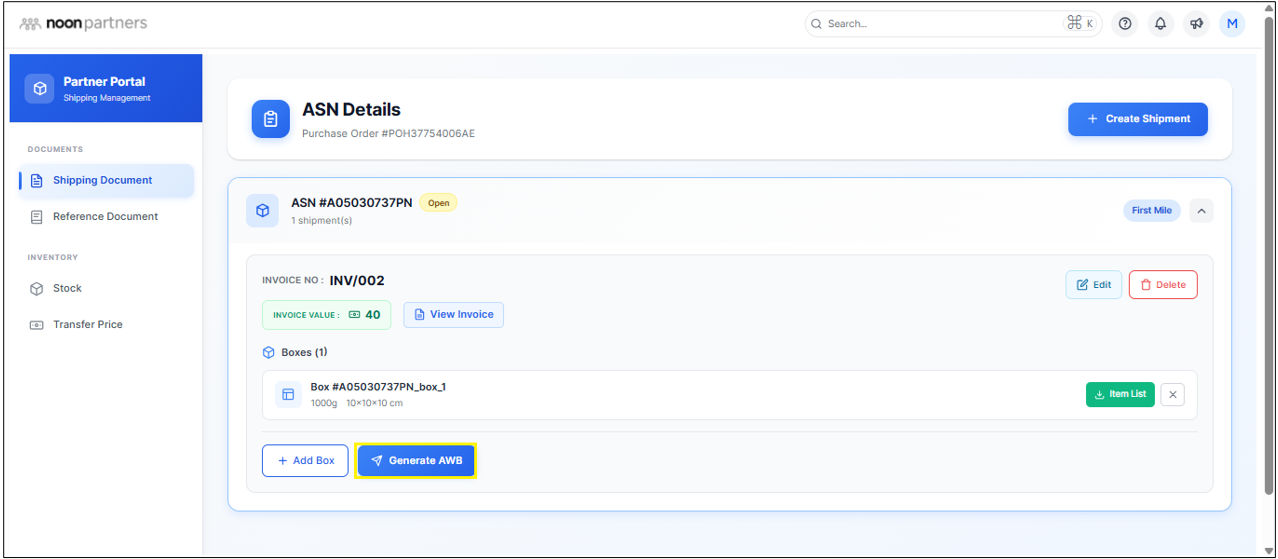Open the notifications bell

(1160, 24)
